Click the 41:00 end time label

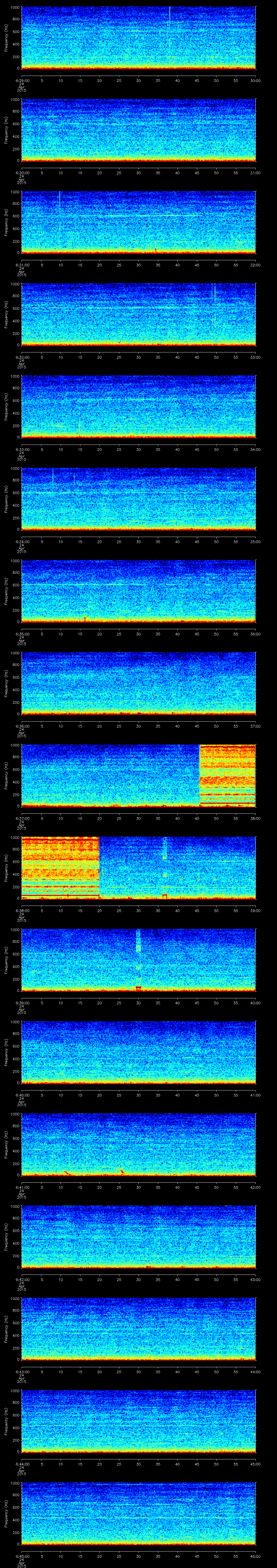pos(255,1095)
